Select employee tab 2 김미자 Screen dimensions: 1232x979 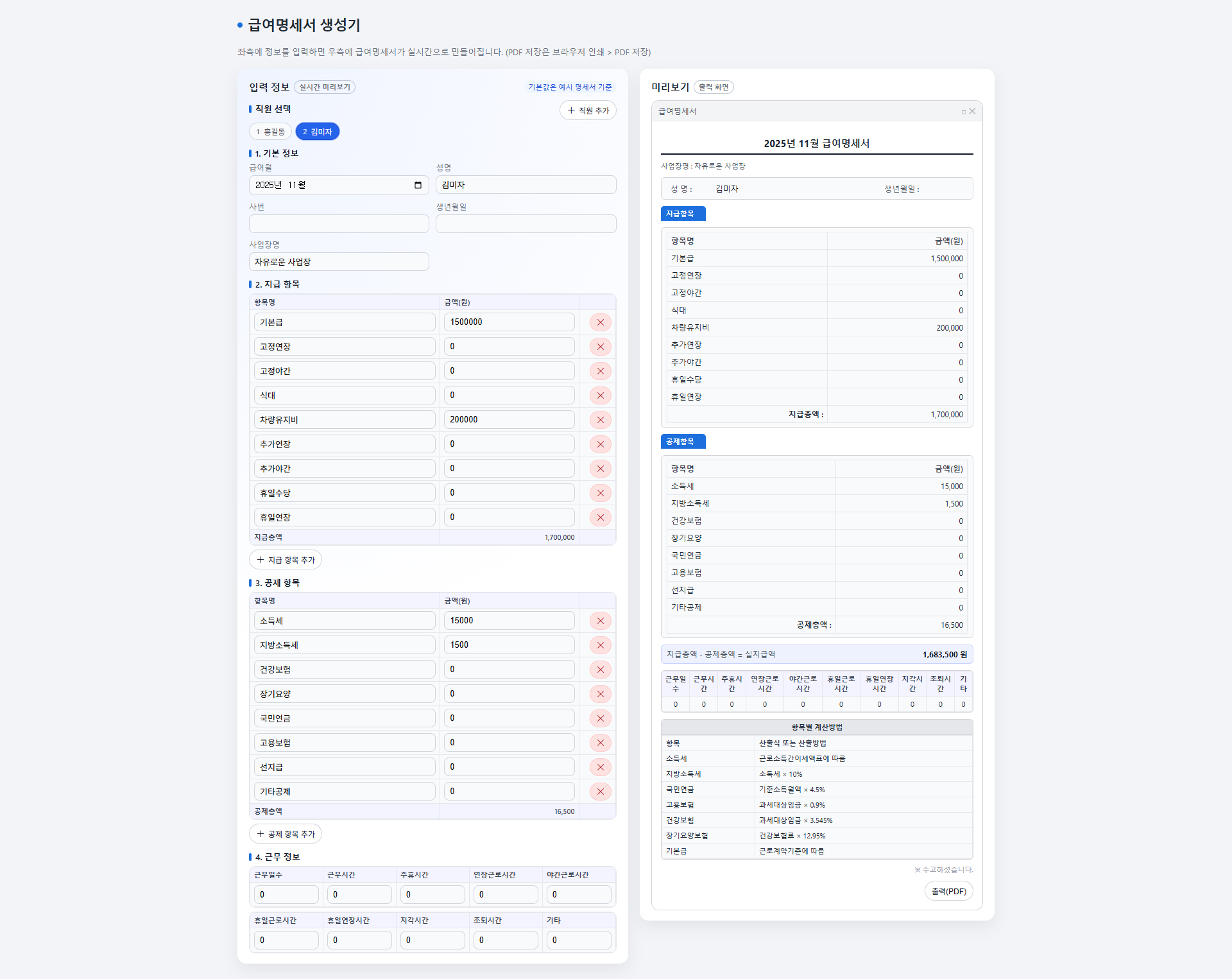[317, 132]
